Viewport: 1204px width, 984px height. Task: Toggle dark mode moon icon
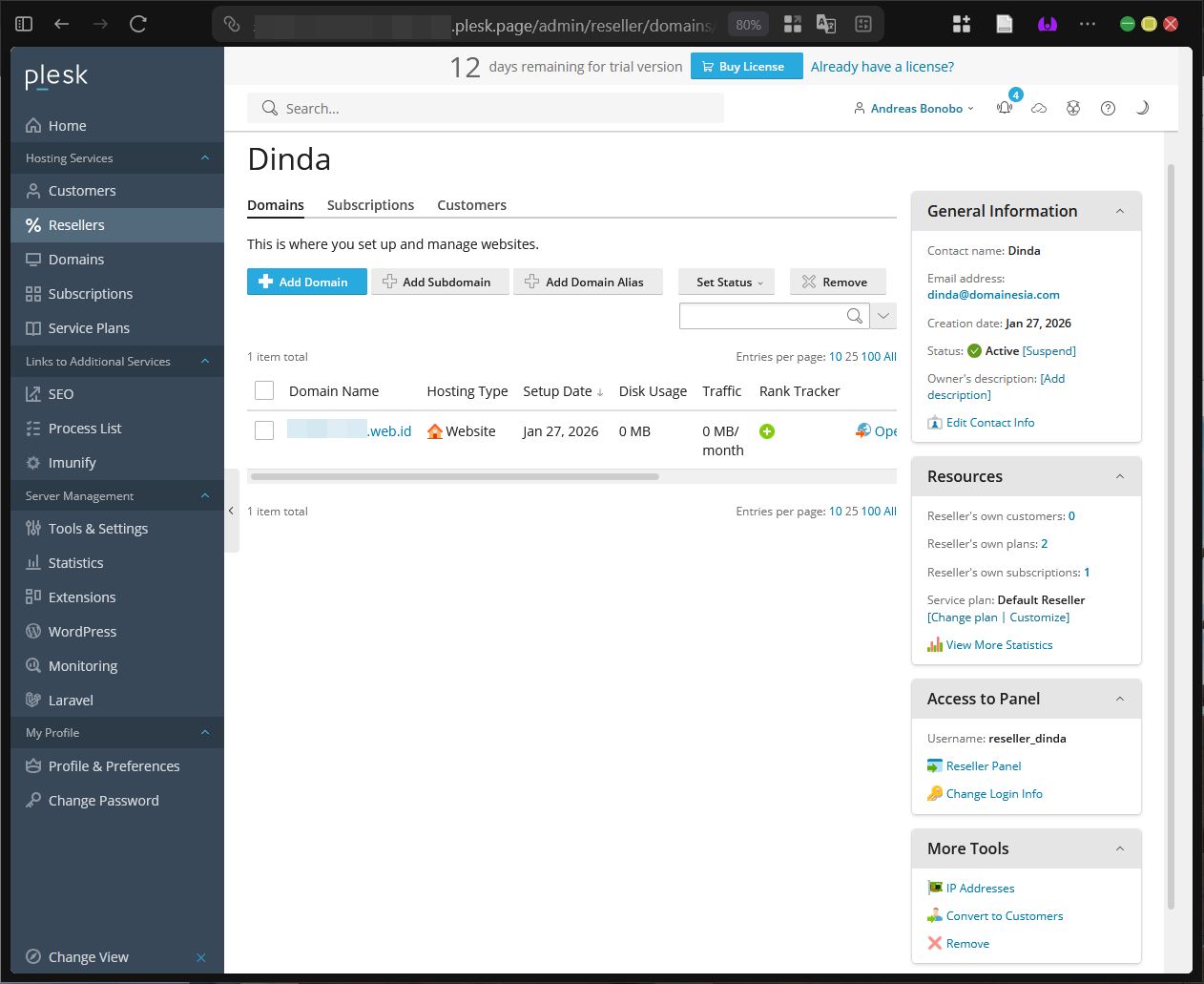tap(1142, 108)
